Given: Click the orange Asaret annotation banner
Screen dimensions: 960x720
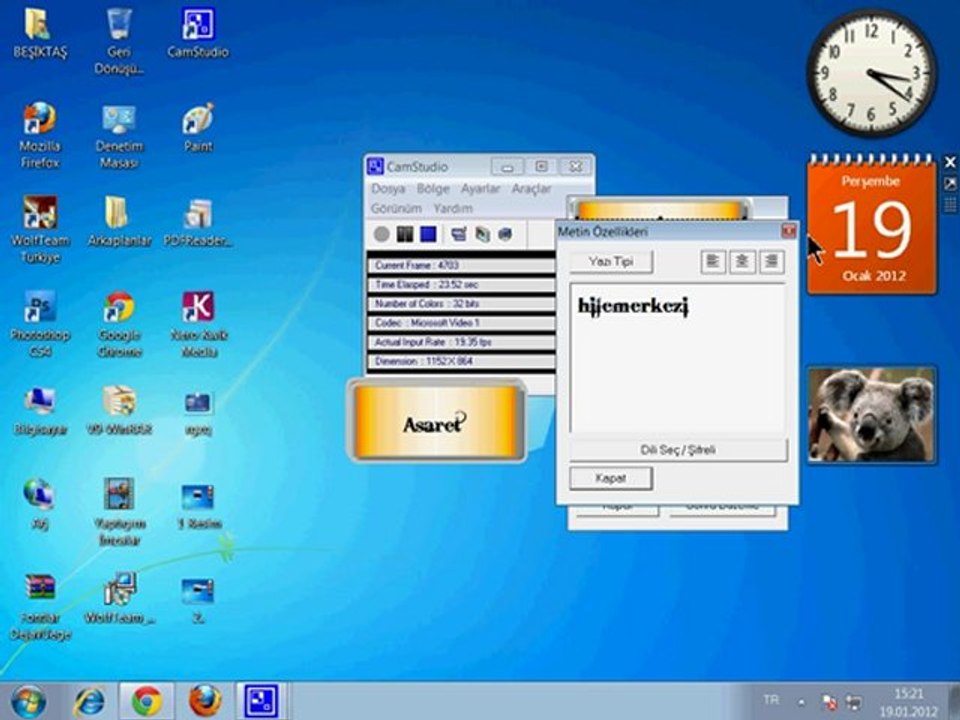Looking at the screenshot, I should [437, 421].
